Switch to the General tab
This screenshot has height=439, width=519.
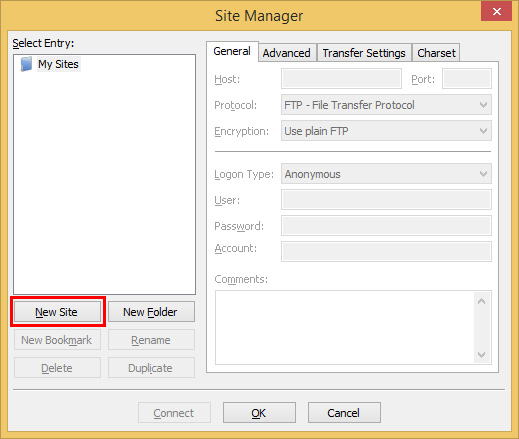232,51
